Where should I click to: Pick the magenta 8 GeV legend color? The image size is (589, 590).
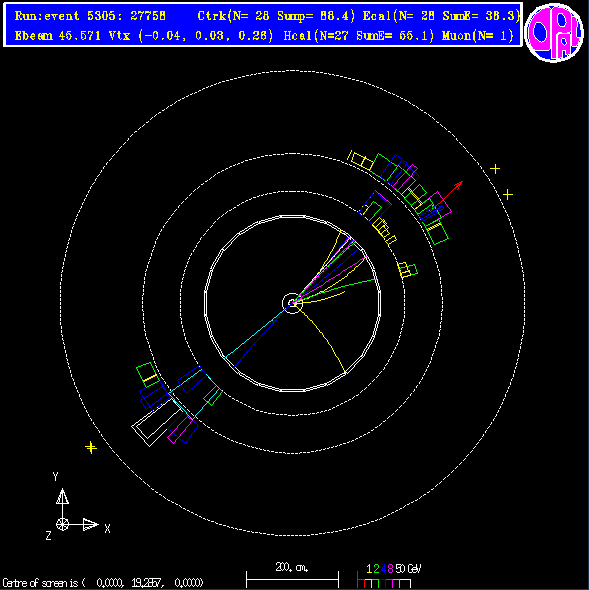click(x=390, y=569)
